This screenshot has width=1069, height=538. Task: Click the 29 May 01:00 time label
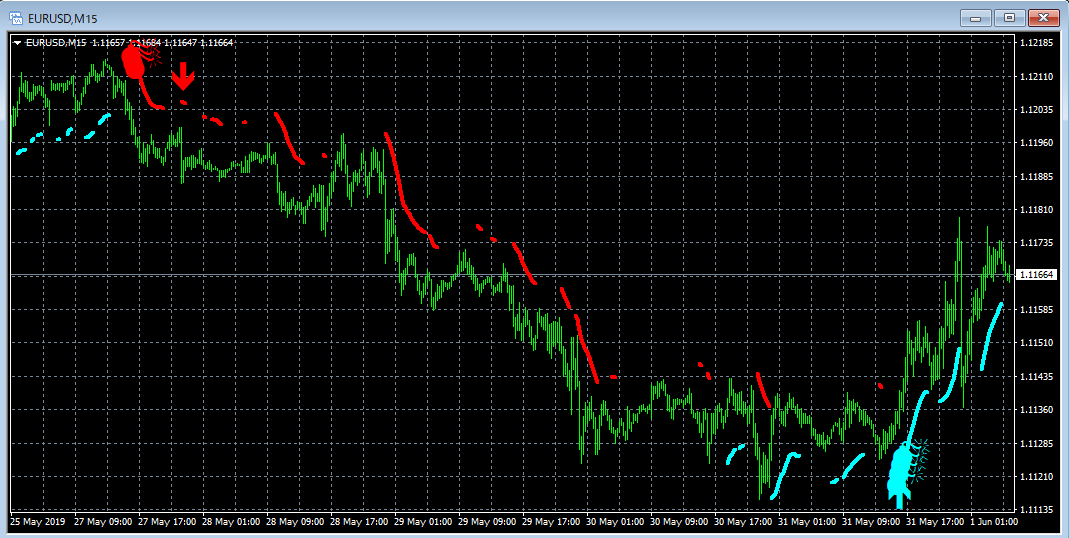click(x=423, y=522)
